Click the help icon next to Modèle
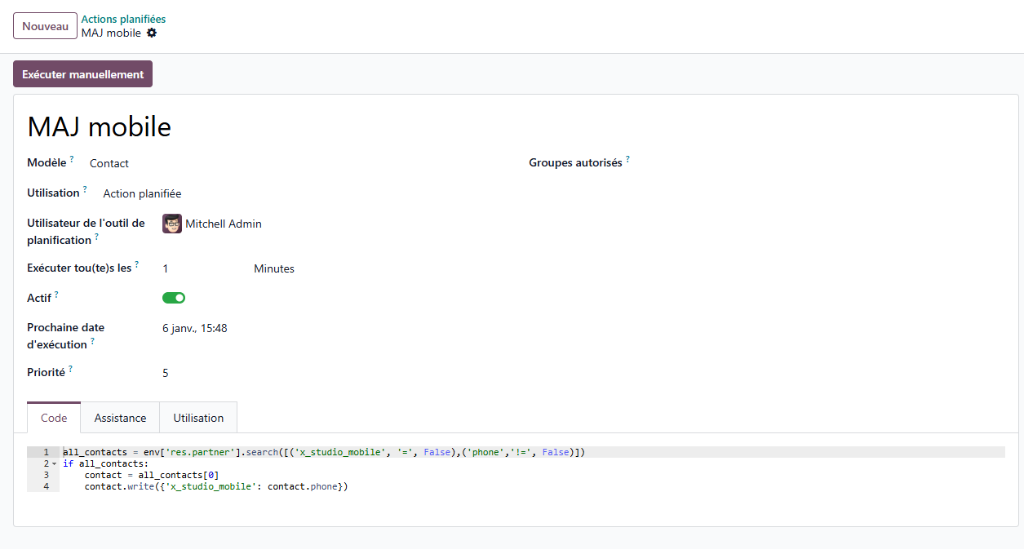Image resolution: width=1024 pixels, height=549 pixels. coord(72,159)
